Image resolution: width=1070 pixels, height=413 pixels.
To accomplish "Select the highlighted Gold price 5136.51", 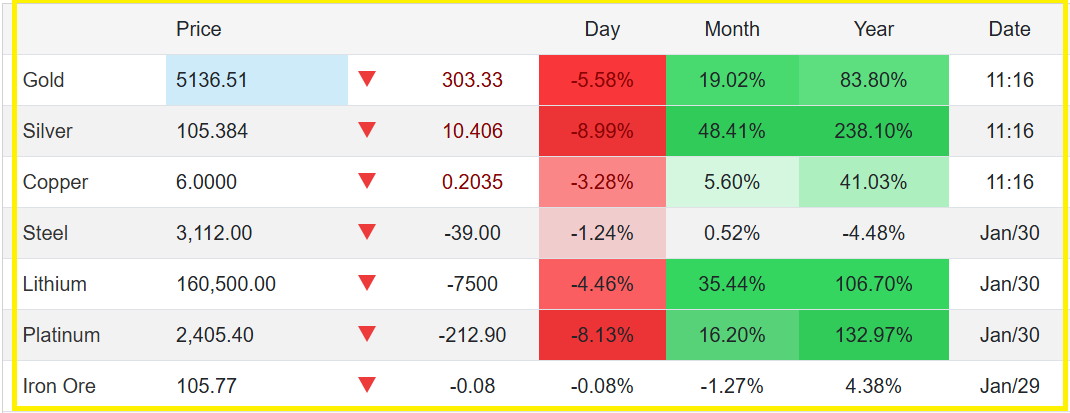I will [211, 80].
